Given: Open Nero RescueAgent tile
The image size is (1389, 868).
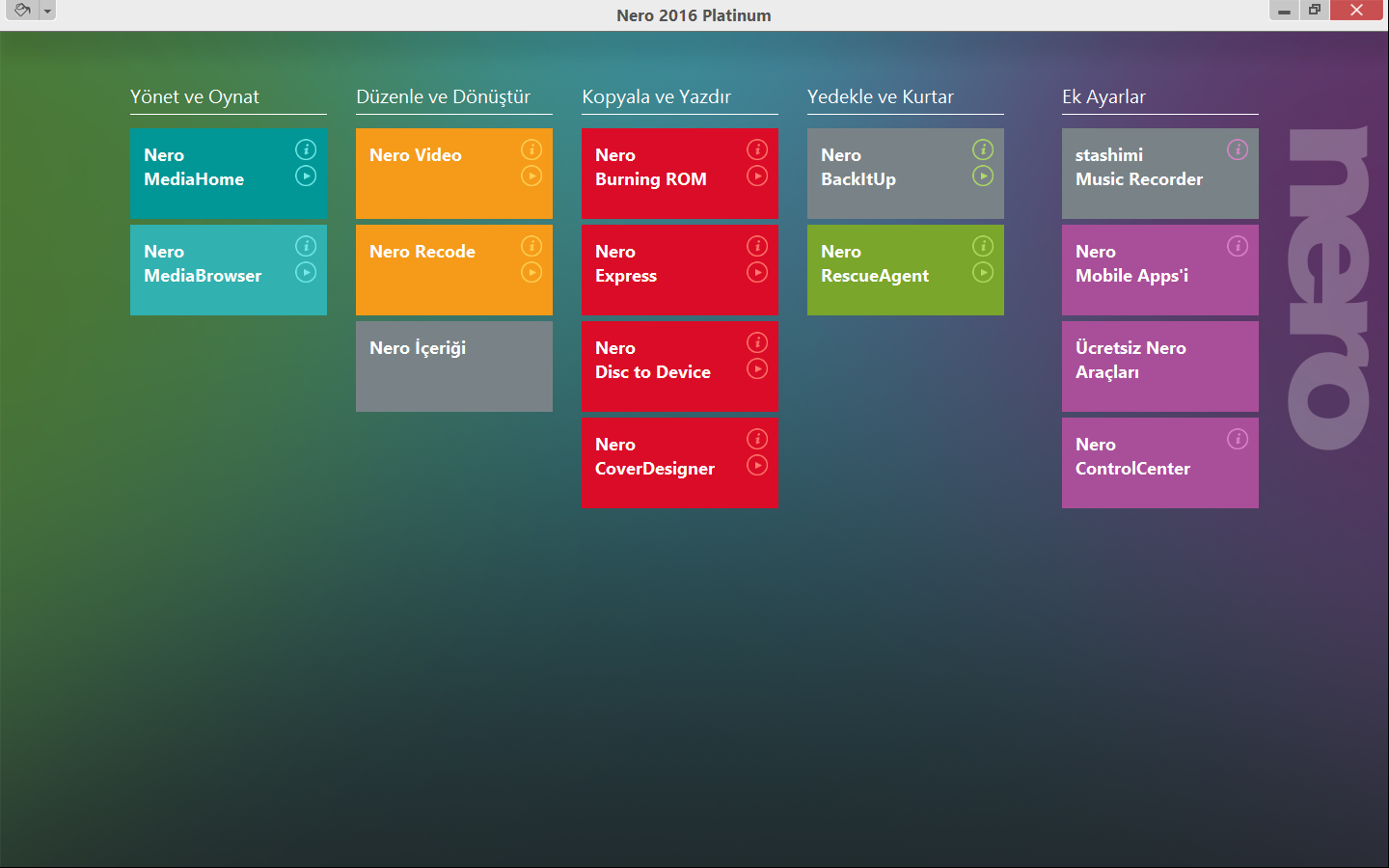Looking at the screenshot, I should pyautogui.click(x=906, y=270).
